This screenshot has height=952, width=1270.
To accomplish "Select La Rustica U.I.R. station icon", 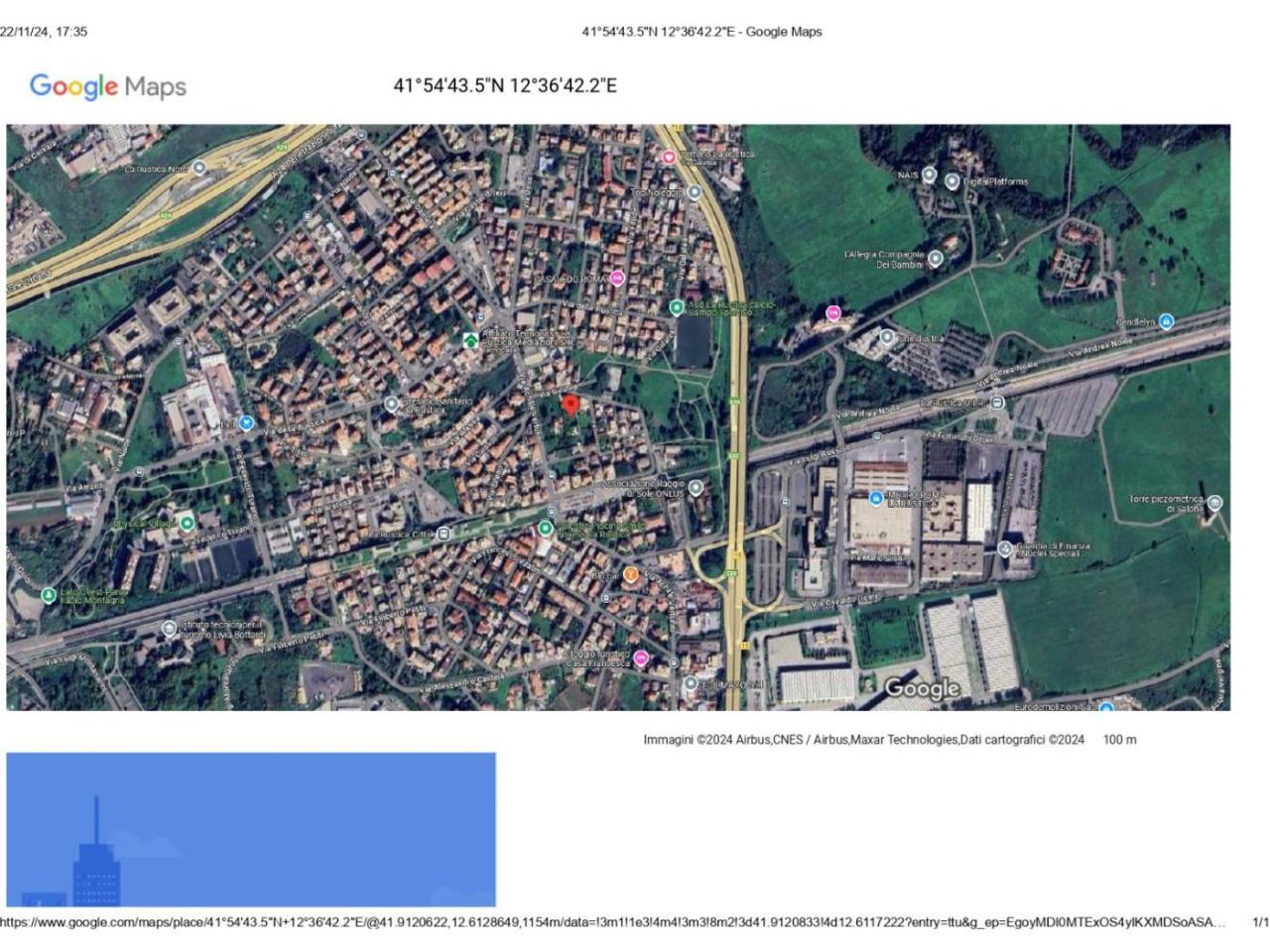I will tap(998, 403).
